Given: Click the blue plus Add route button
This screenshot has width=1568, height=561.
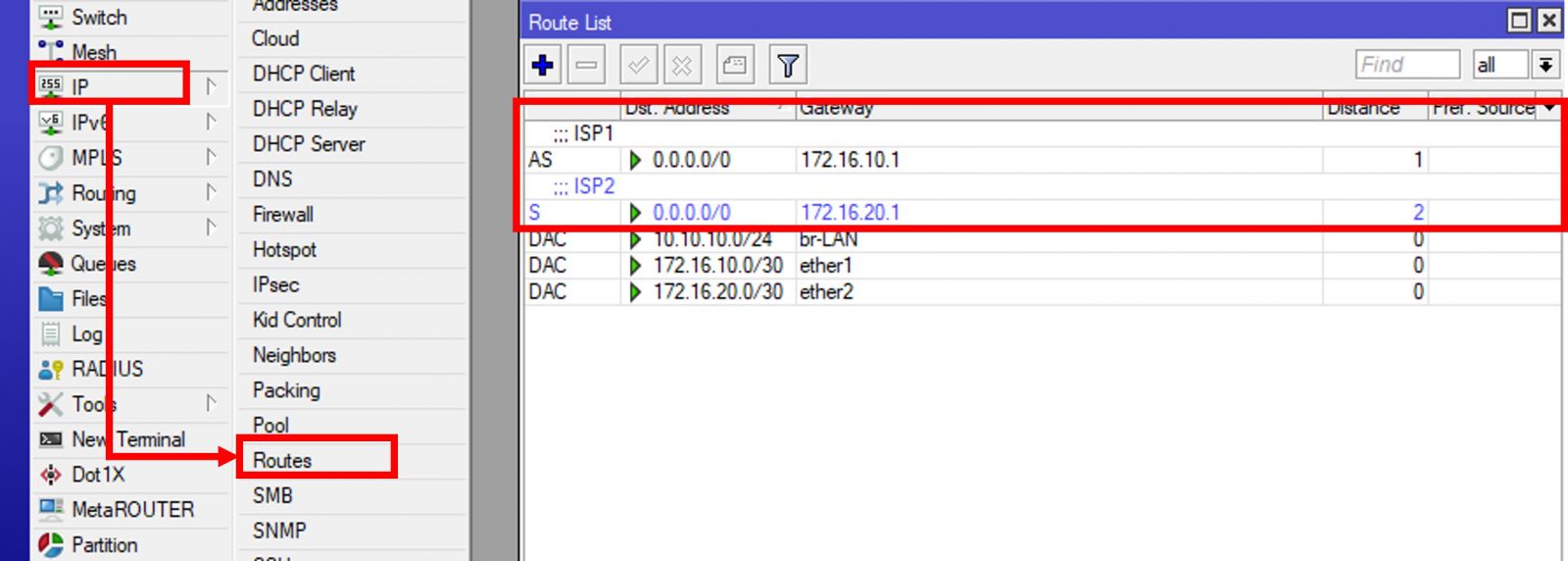Looking at the screenshot, I should coord(542,66).
